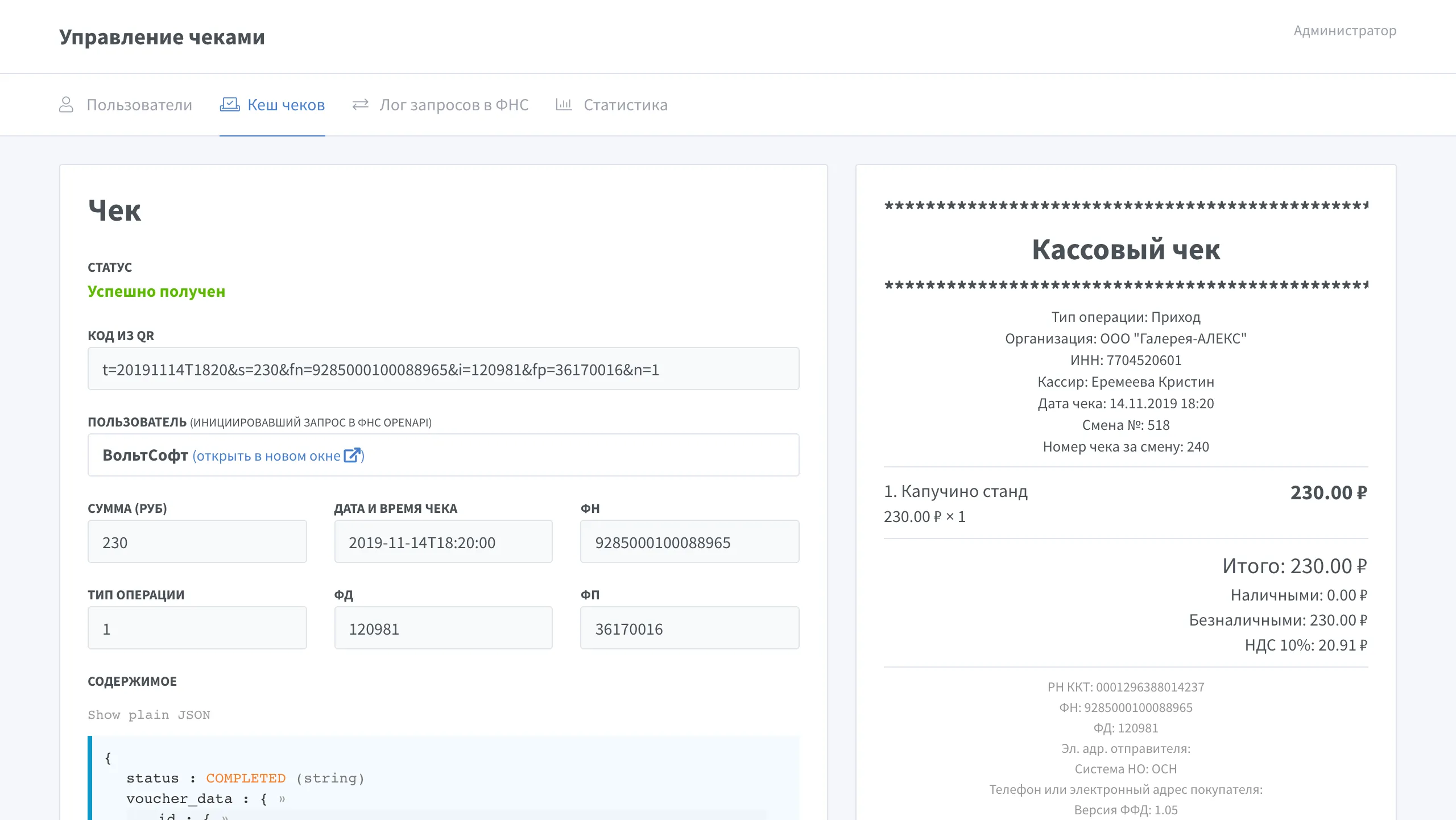Switch to the Пользователи tab
This screenshot has height=820, width=1456.
pyautogui.click(x=139, y=104)
